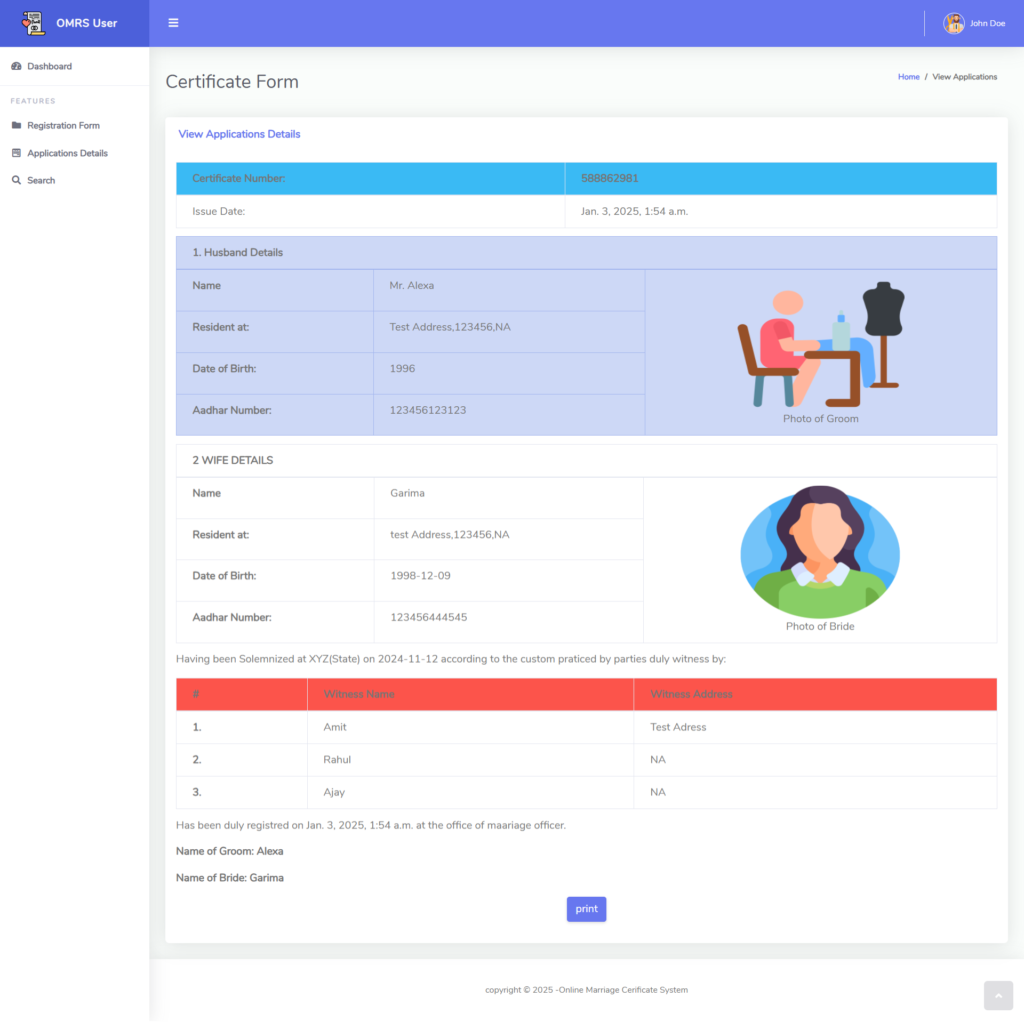Image resolution: width=1024 pixels, height=1022 pixels.
Task: Click the scroll-to-top arrow button
Action: [x=998, y=995]
